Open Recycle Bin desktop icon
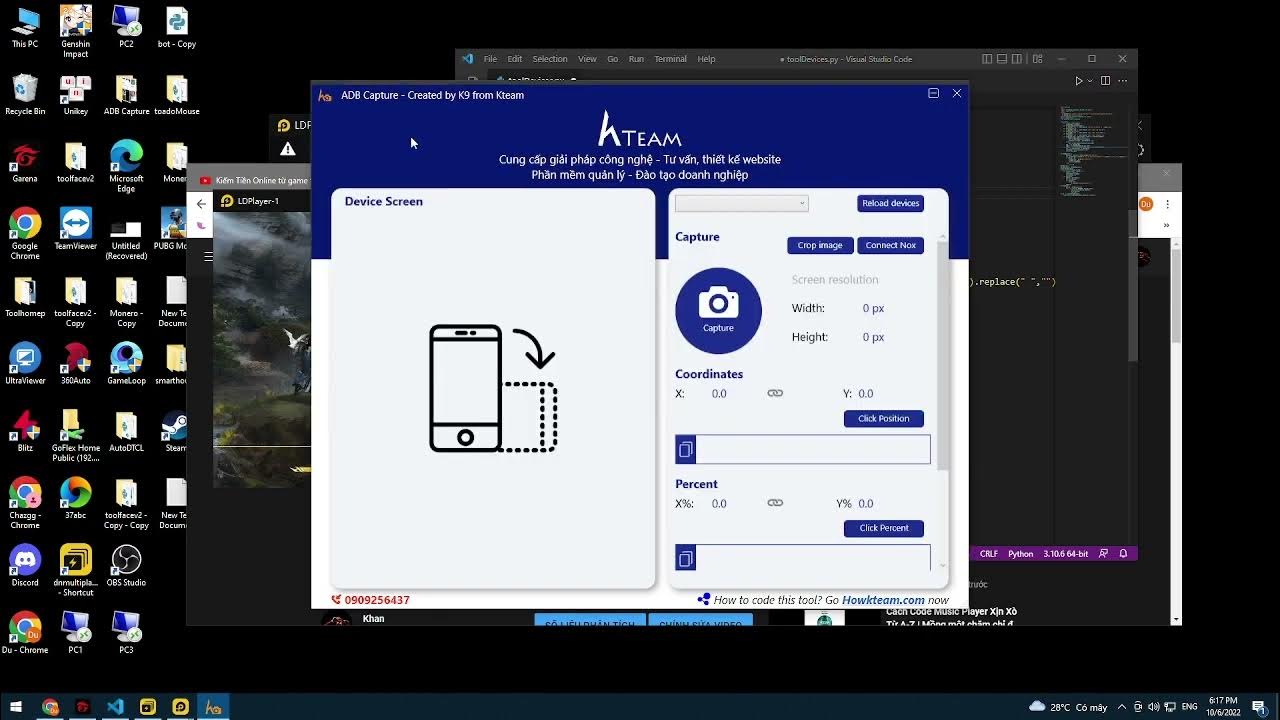This screenshot has width=1280, height=720. click(x=25, y=94)
